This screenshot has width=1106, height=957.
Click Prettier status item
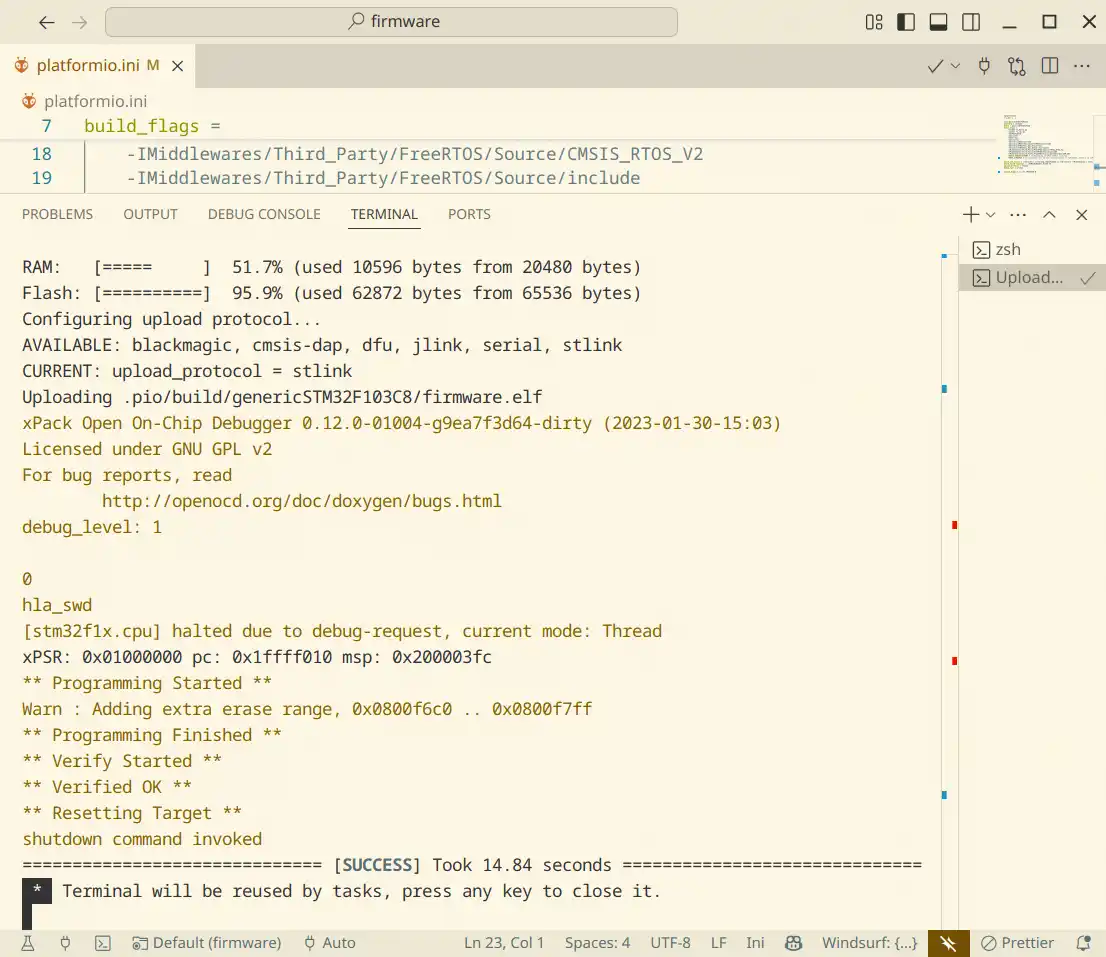[1018, 944]
